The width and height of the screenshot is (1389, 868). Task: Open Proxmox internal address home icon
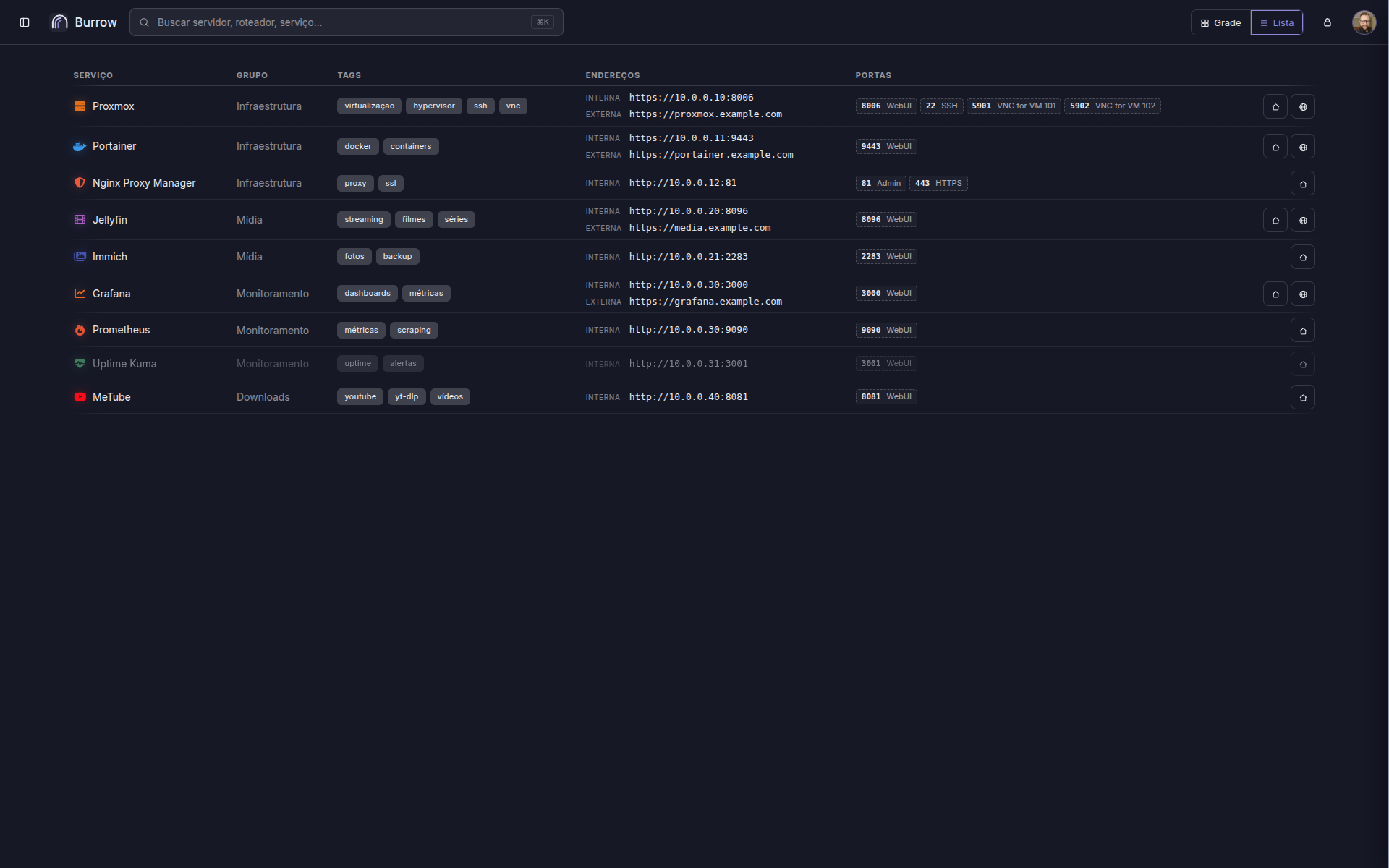click(x=1275, y=106)
